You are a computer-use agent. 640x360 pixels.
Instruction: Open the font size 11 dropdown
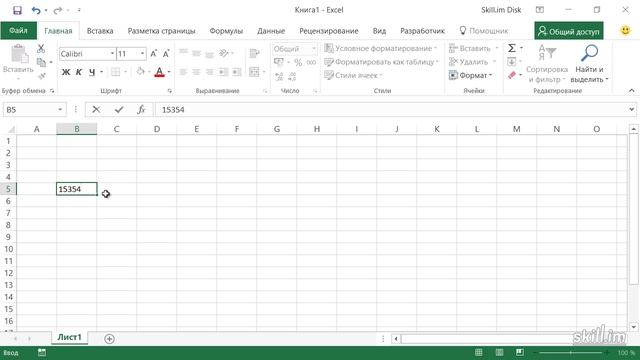click(142, 53)
